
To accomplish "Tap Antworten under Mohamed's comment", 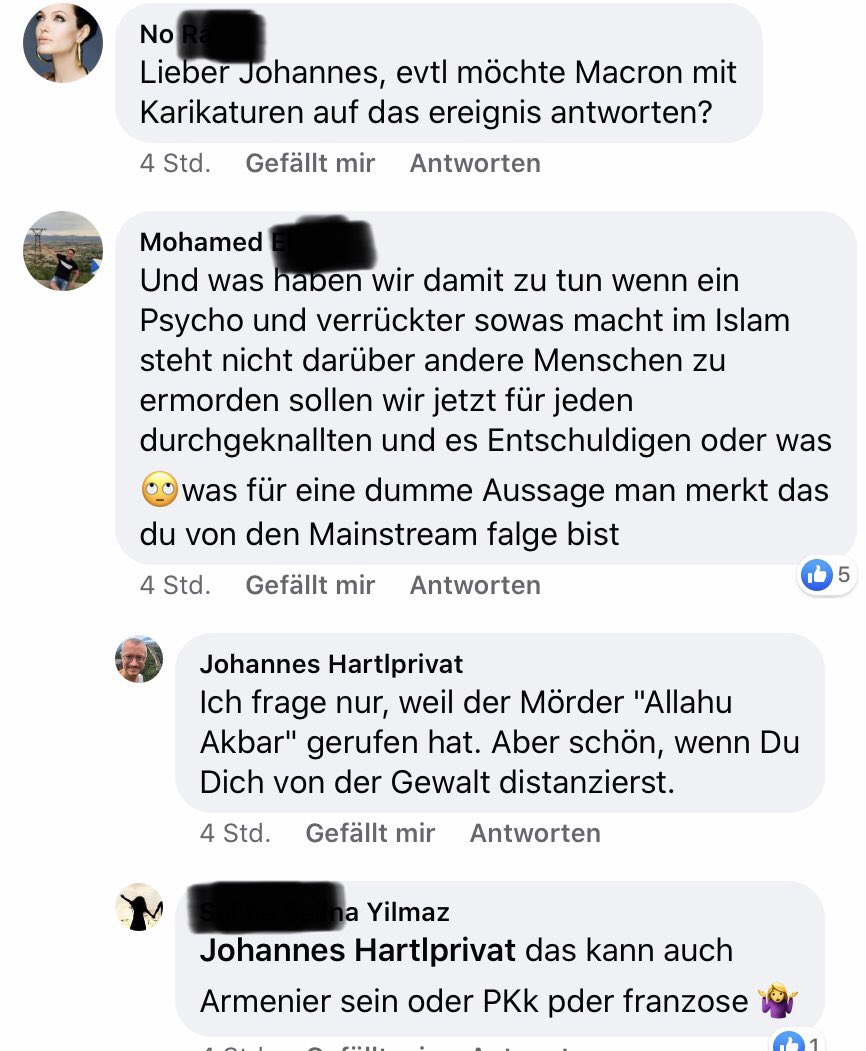I will coord(475,585).
